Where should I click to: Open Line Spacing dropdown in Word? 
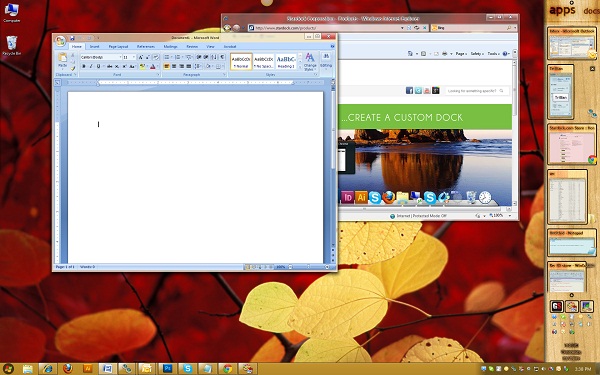(198, 67)
